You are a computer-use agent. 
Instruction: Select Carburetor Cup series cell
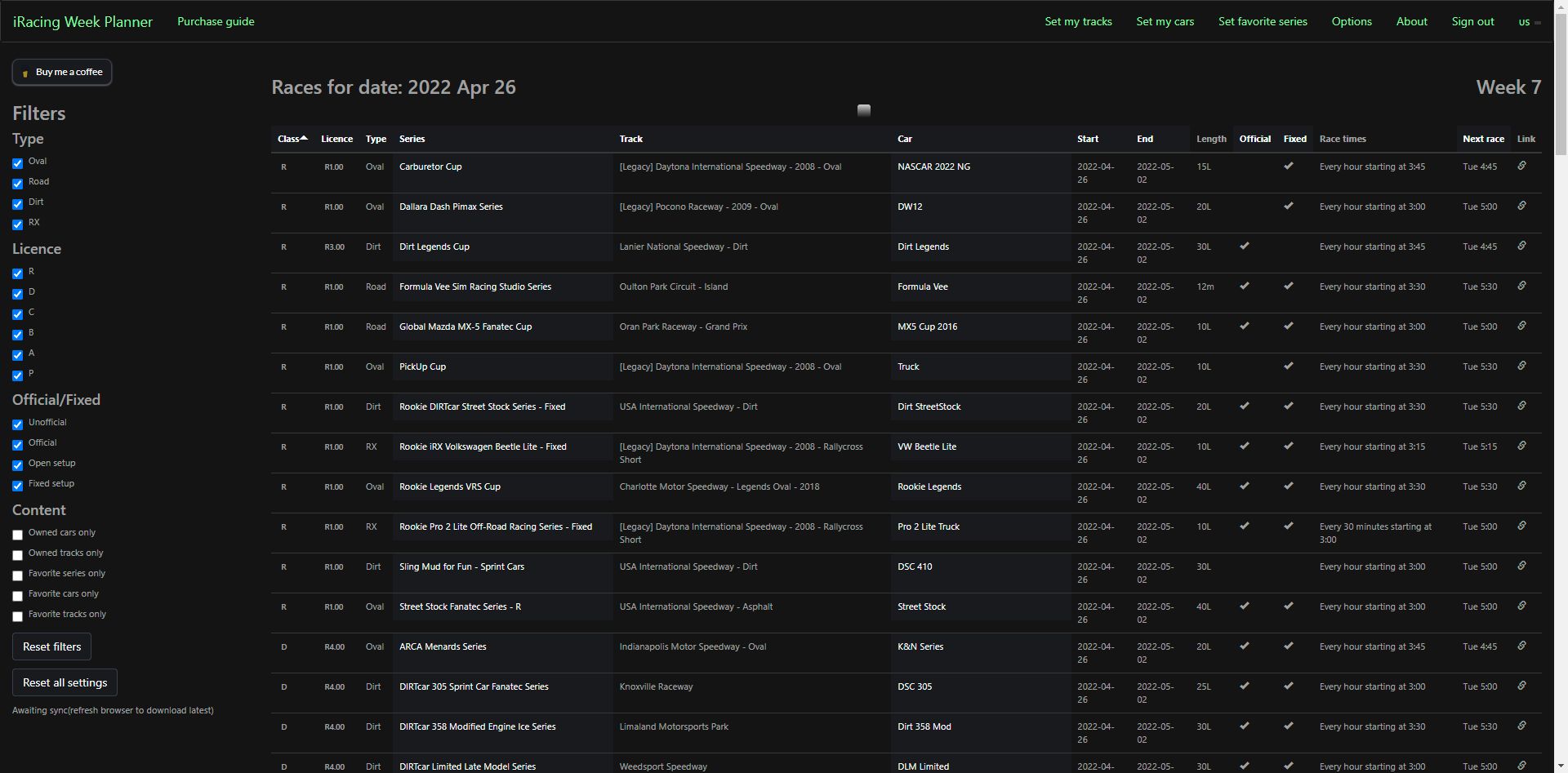pyautogui.click(x=502, y=172)
